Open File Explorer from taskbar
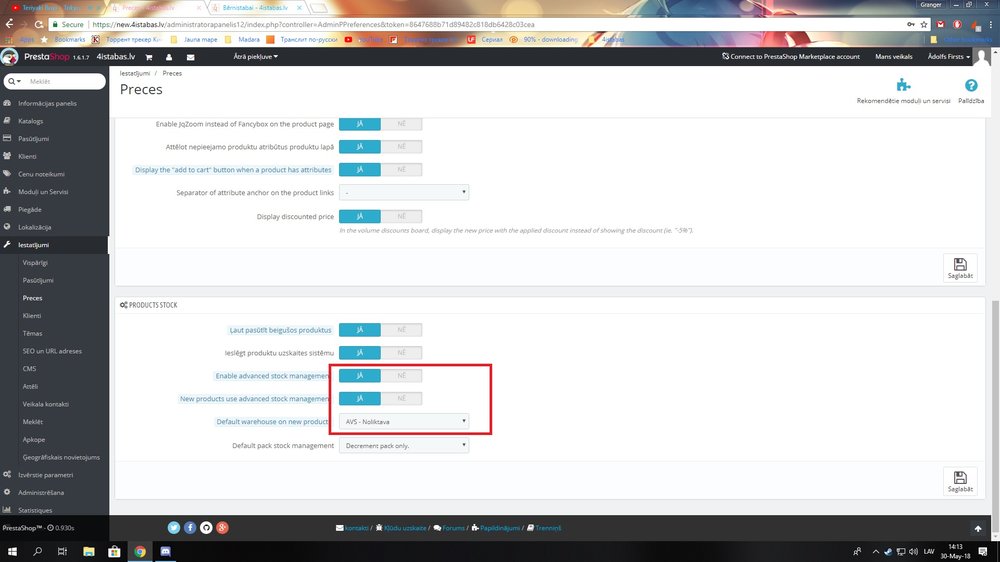 point(89,551)
